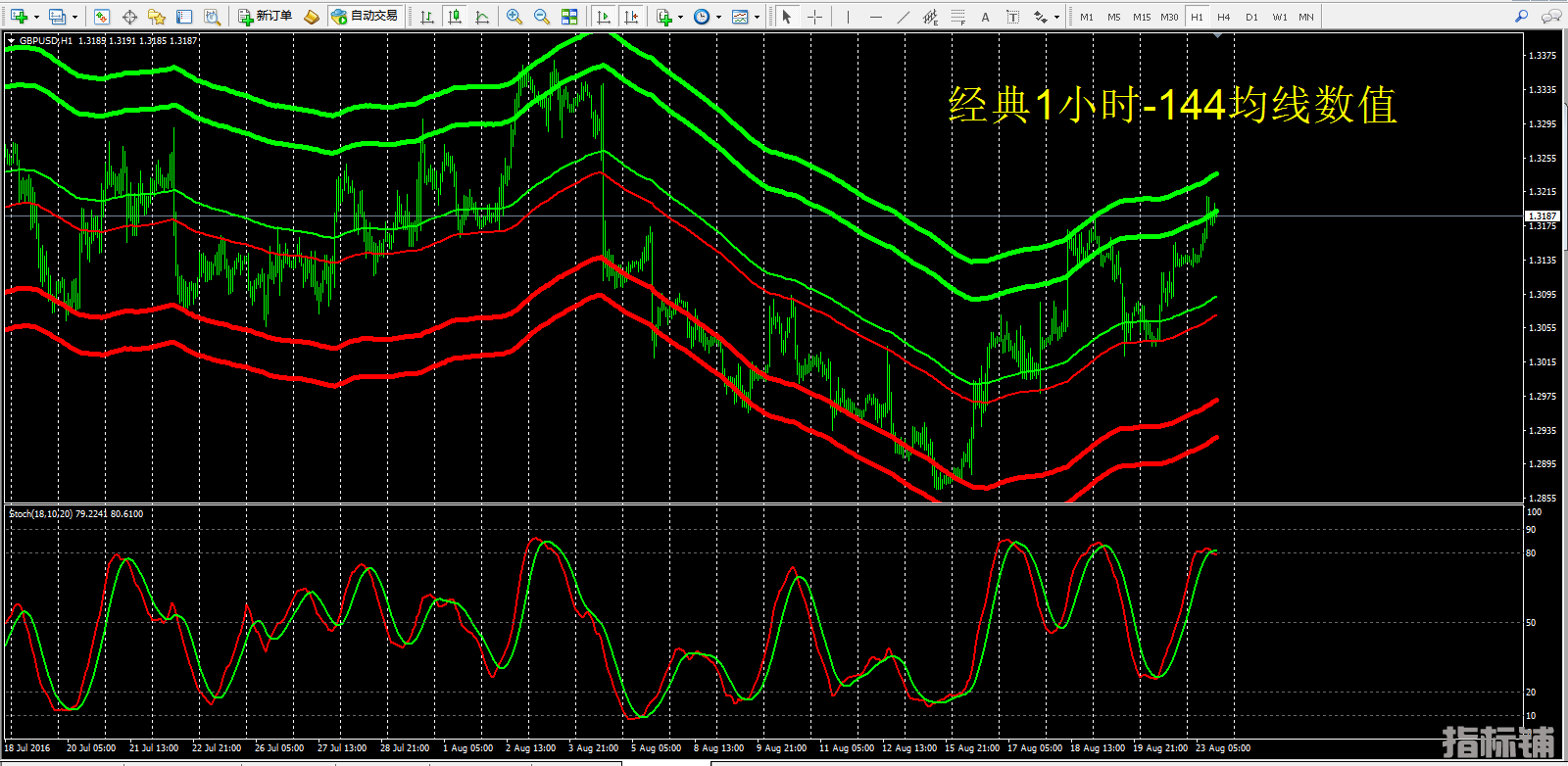Screen dimensions: 1568x766
Task: Select the Crosshair cursor tool
Action: 814,17
